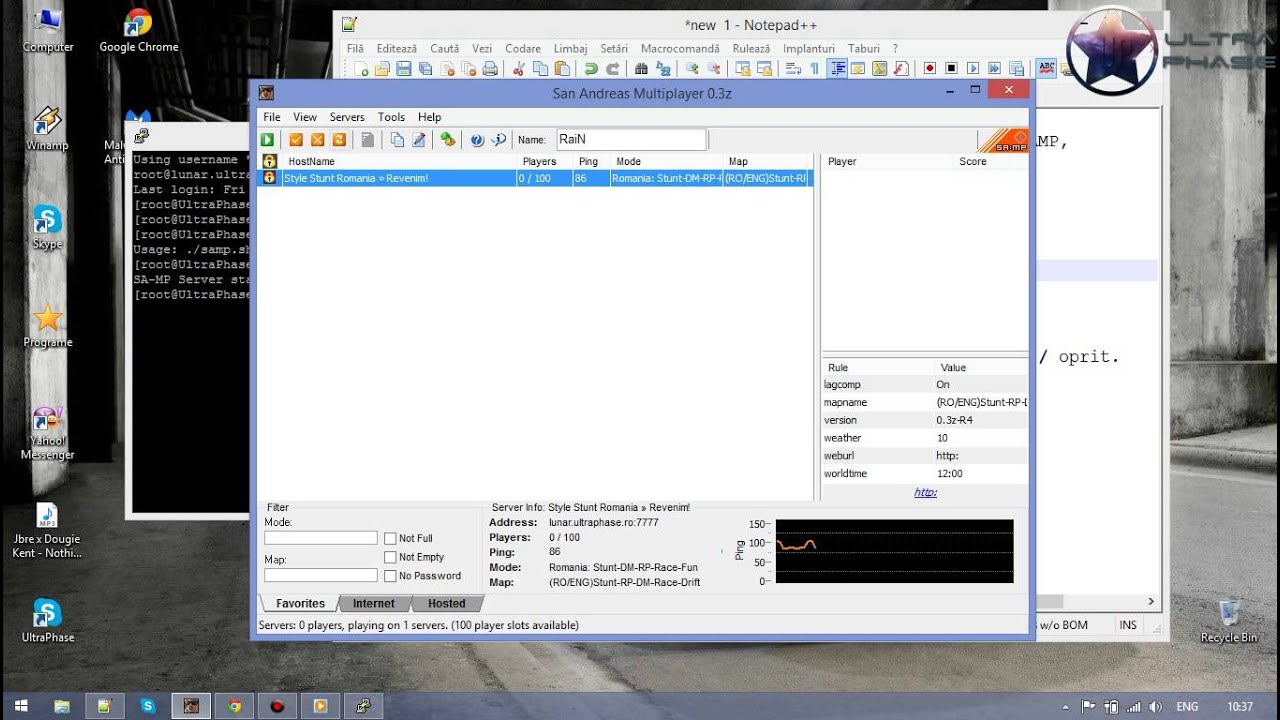Open Notepad++ Setări menu

click(x=614, y=48)
